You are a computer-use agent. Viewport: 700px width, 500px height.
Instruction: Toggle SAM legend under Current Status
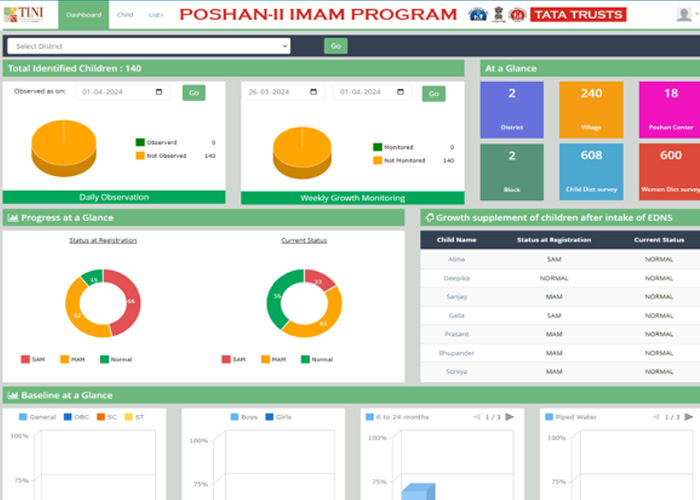click(x=233, y=359)
